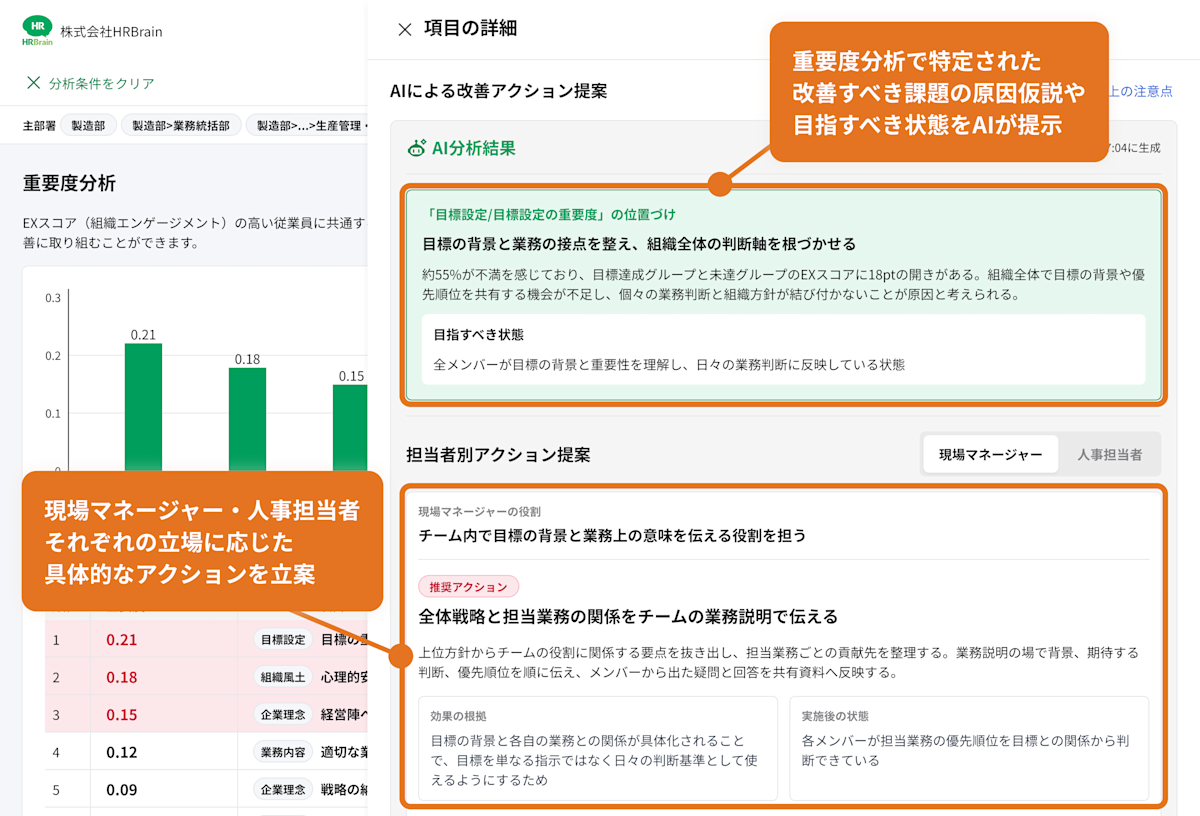Open the 上の注意点 link
Image resolution: width=1200 pixels, height=816 pixels.
[x=1140, y=91]
